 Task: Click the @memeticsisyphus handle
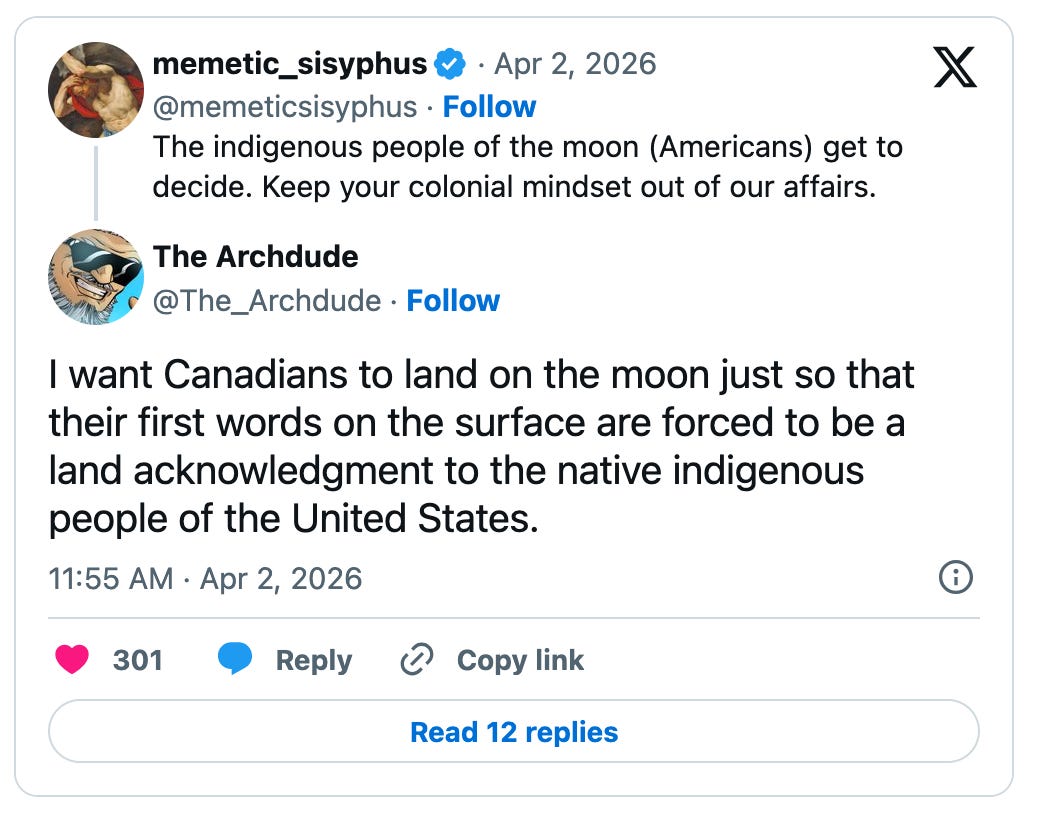click(285, 107)
